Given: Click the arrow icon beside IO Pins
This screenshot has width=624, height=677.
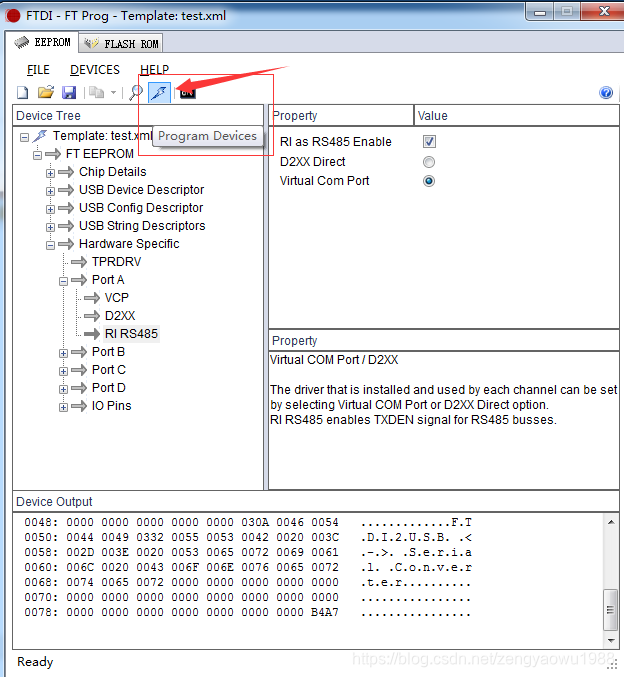Looking at the screenshot, I should [79, 406].
